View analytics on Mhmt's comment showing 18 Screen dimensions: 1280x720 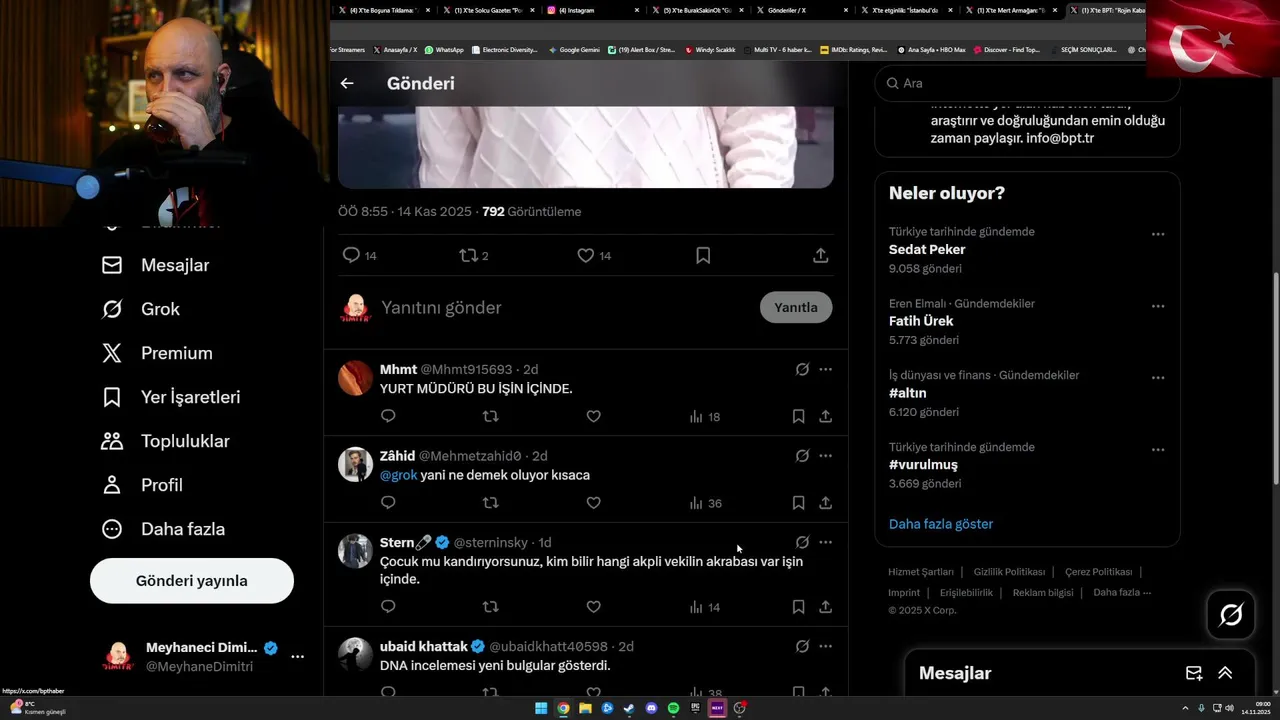click(704, 416)
